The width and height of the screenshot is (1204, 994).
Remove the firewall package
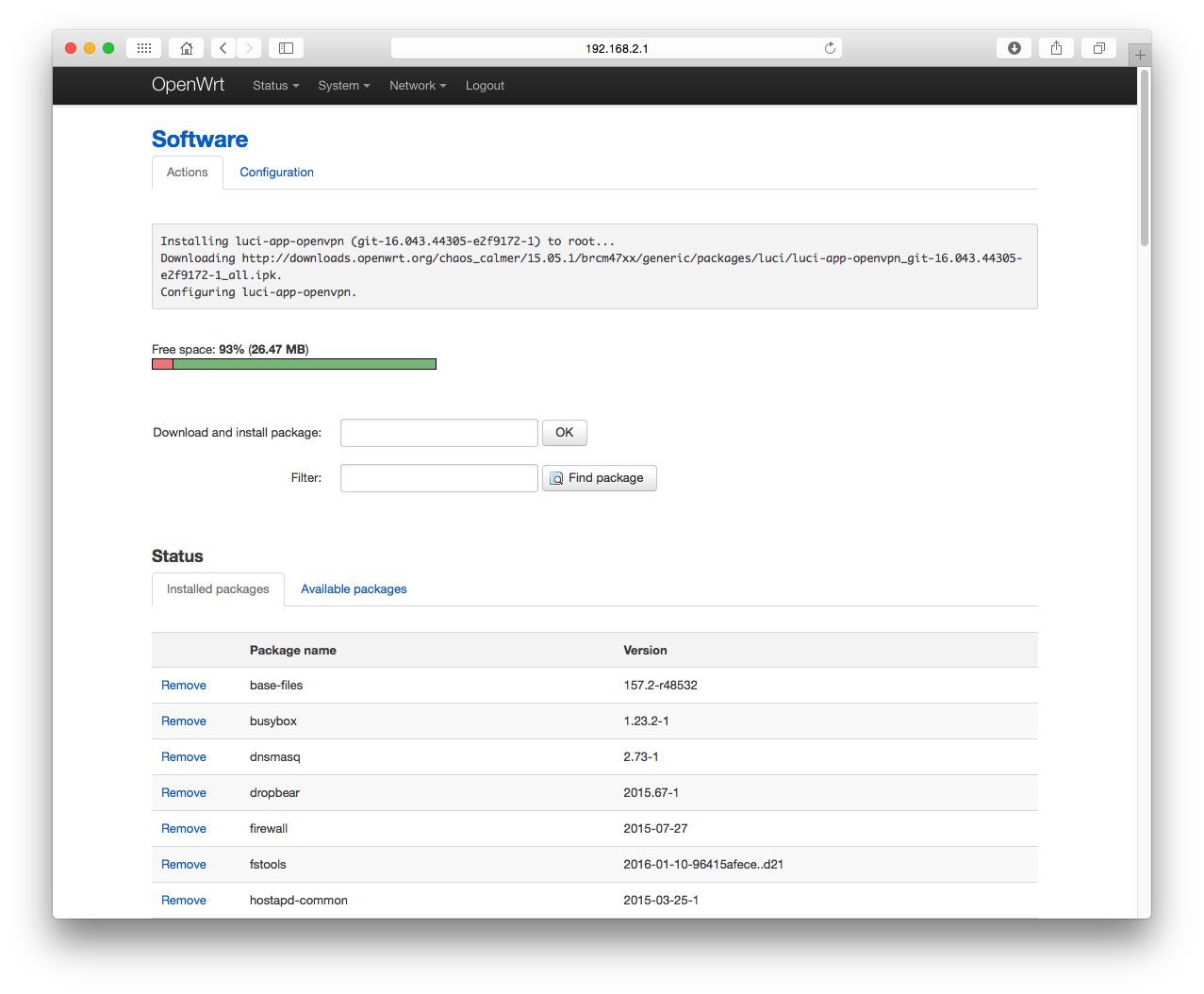(x=184, y=829)
